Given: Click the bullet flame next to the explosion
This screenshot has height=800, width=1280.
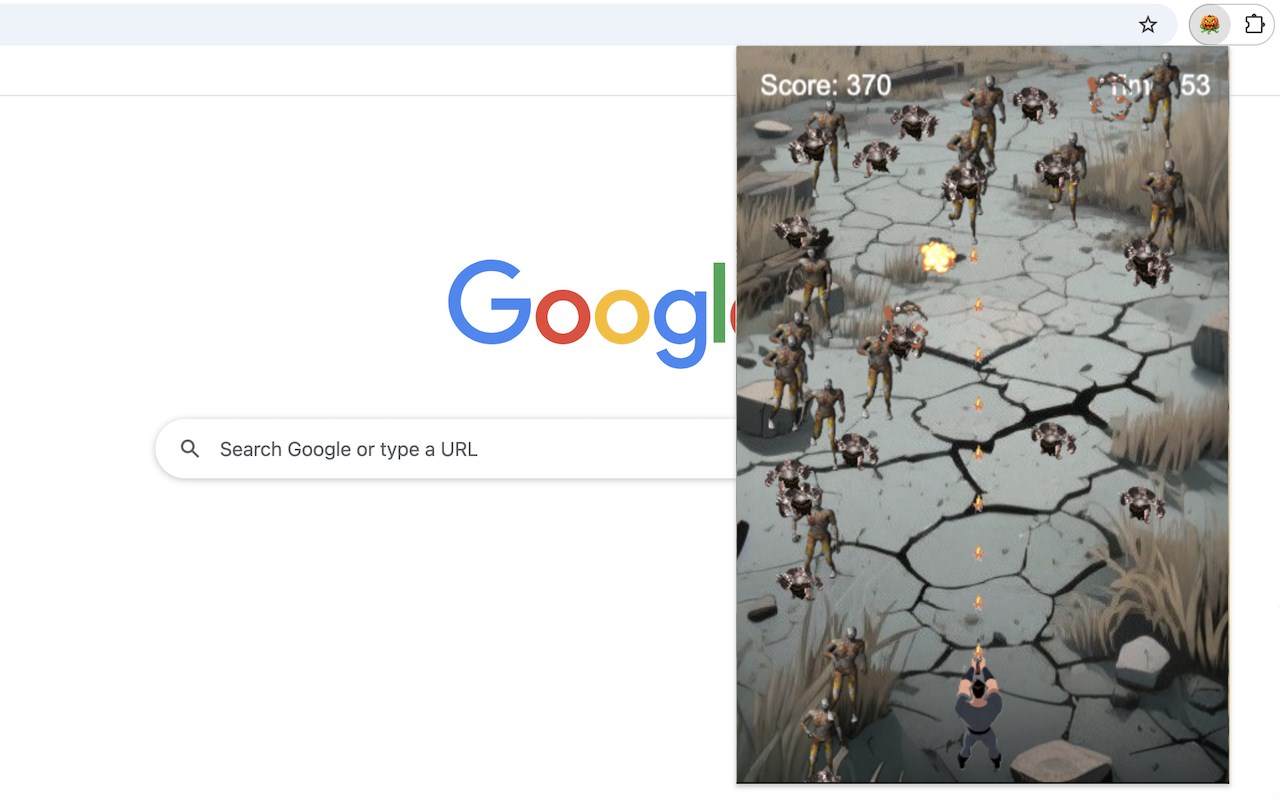Looking at the screenshot, I should click(x=973, y=256).
